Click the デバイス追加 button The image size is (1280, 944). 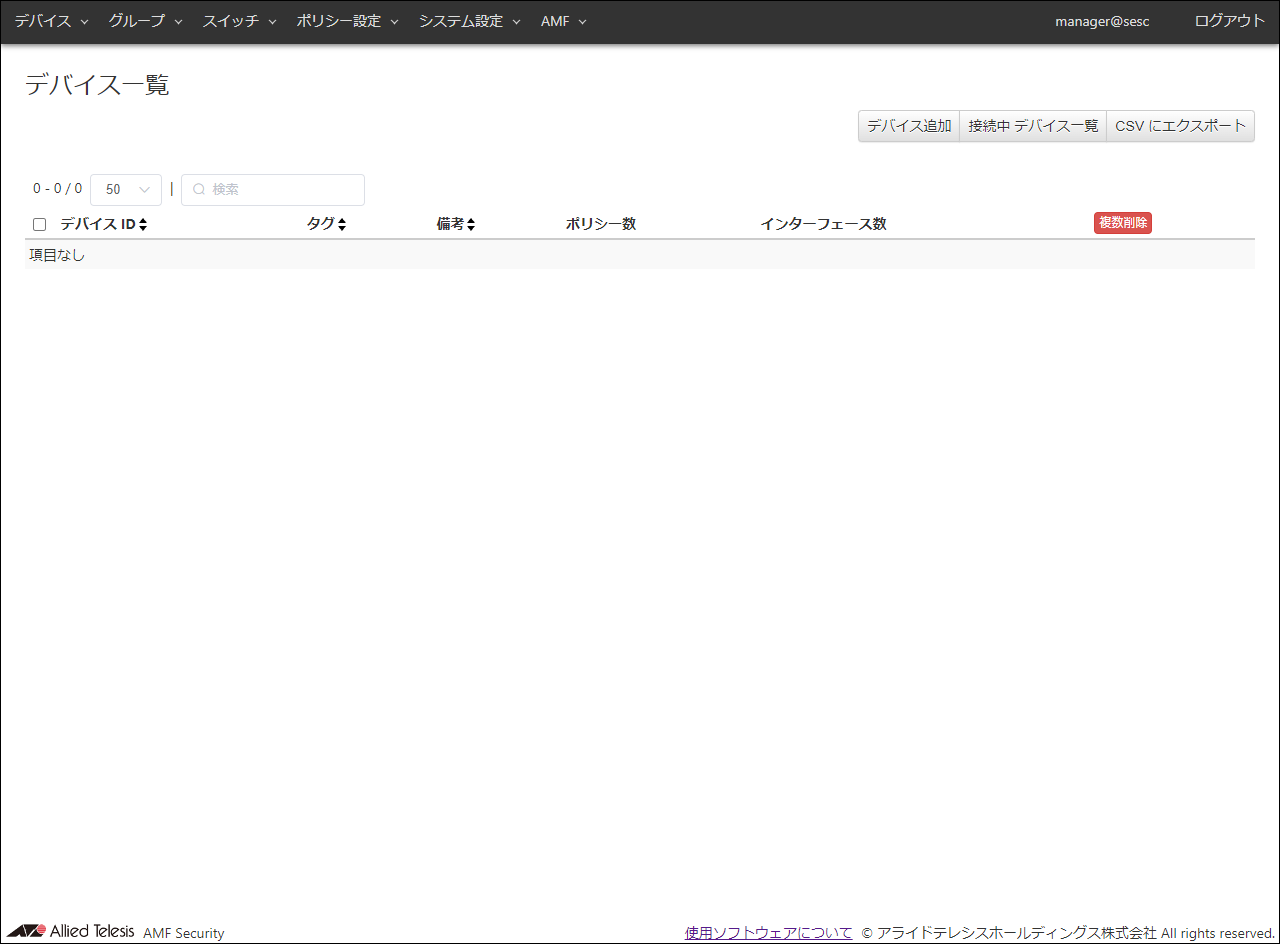tap(909, 126)
